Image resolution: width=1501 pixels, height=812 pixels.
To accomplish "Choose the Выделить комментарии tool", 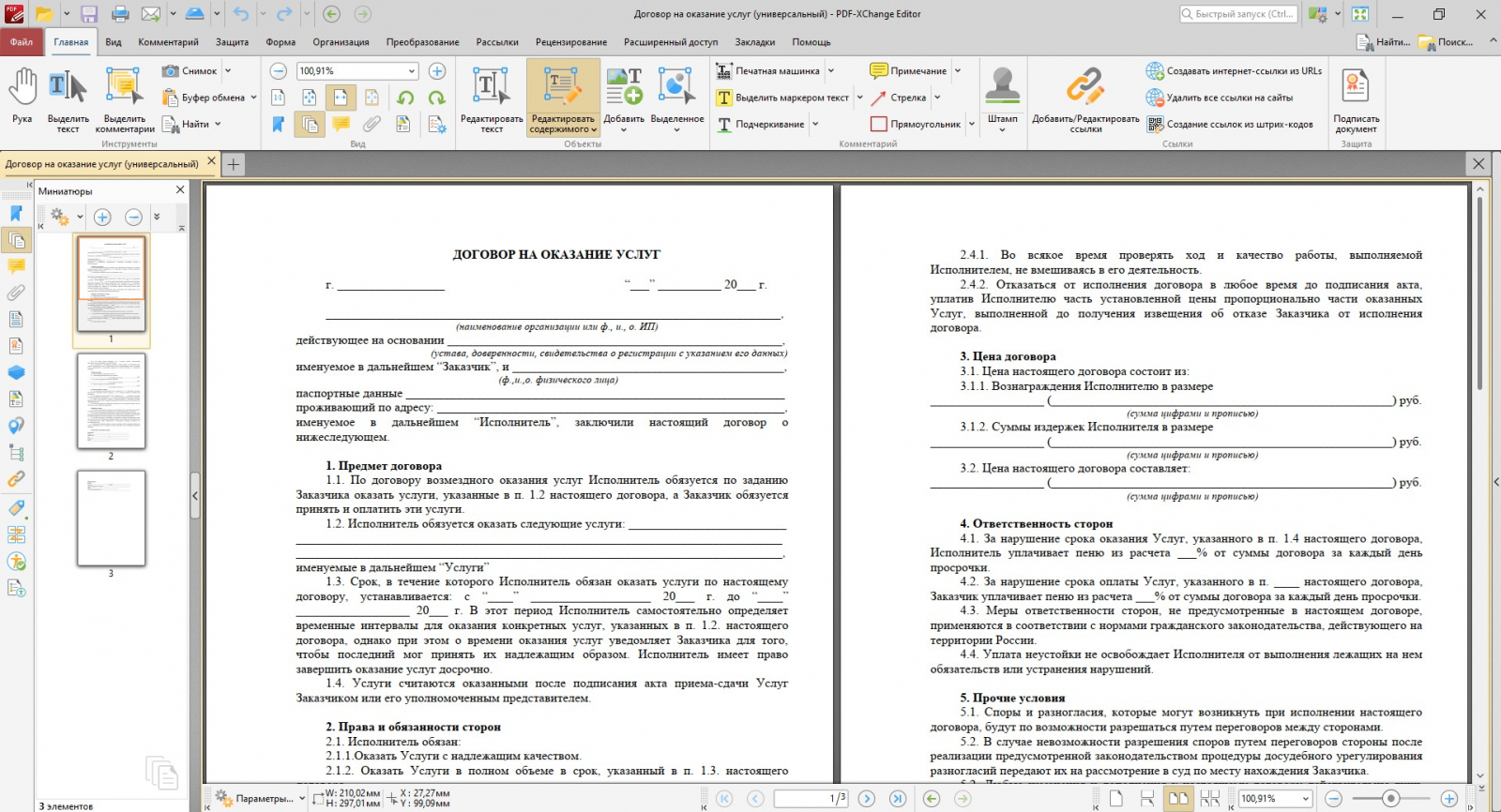I will [x=125, y=100].
